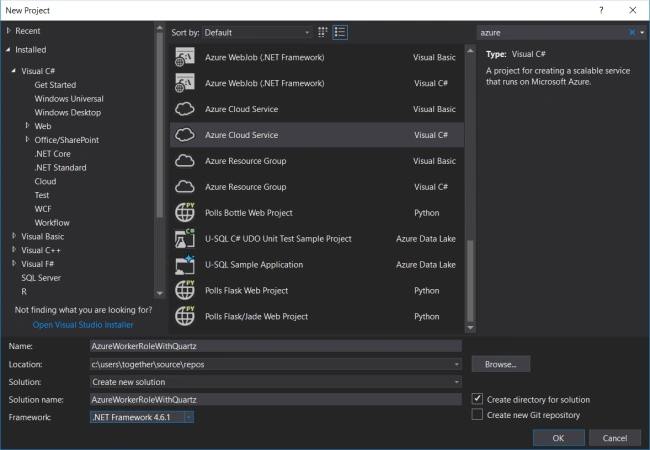The width and height of the screenshot is (650, 450).
Task: Click the Visual Basic Azure WebJob template icon
Action: point(184,57)
